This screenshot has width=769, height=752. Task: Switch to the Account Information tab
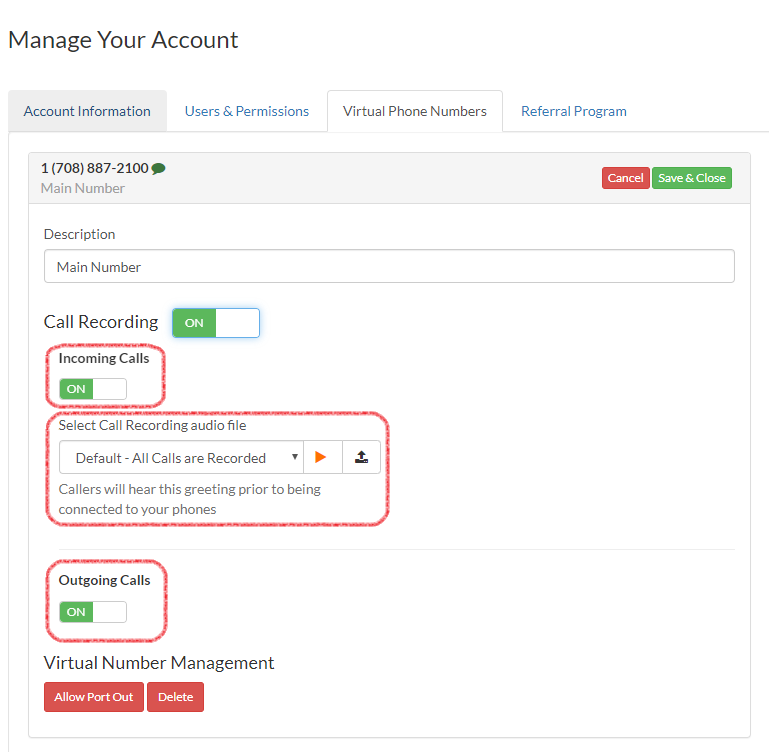[87, 111]
